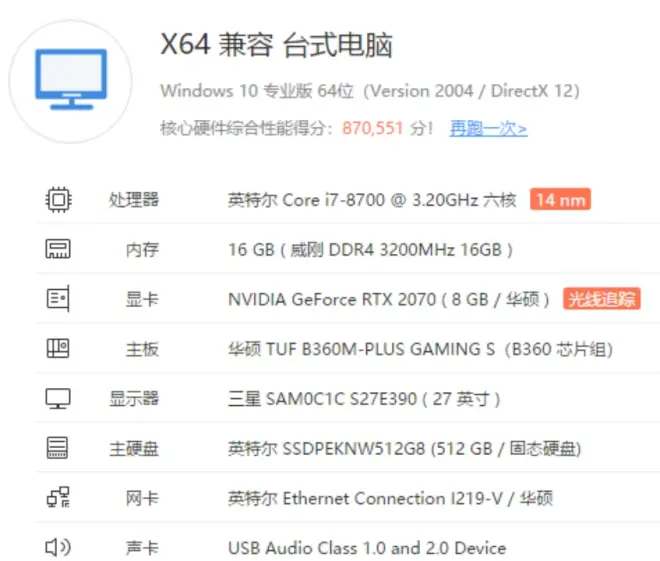
Task: Select the NVIDIA GeForce RTX 2070 entry
Action: [391, 299]
